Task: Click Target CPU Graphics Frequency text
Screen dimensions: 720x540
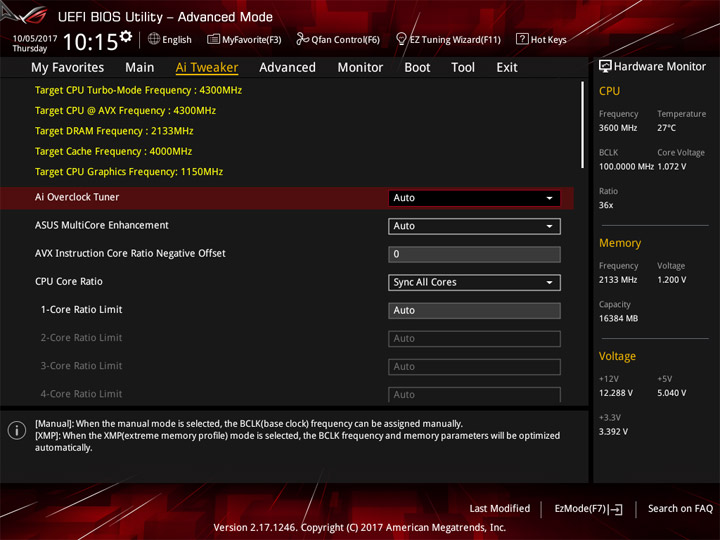Action: coord(129,172)
